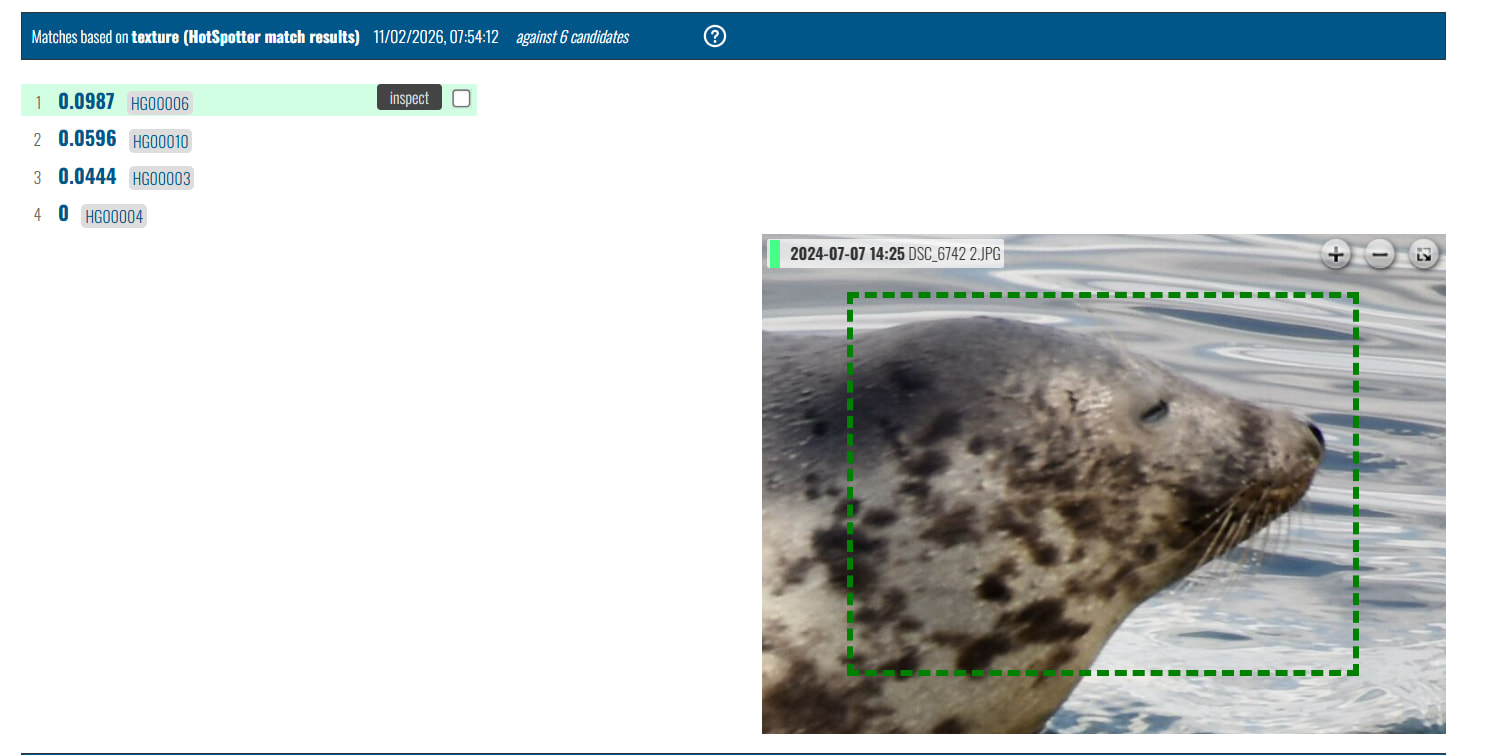Open individual HG00010 label
This screenshot has height=755, width=1489.
(x=160, y=141)
